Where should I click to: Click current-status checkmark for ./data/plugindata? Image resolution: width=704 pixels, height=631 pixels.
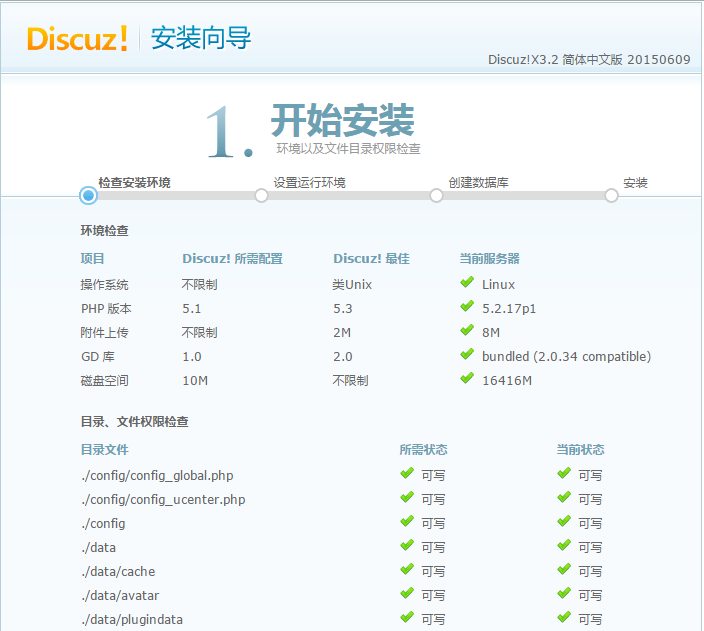(x=564, y=618)
